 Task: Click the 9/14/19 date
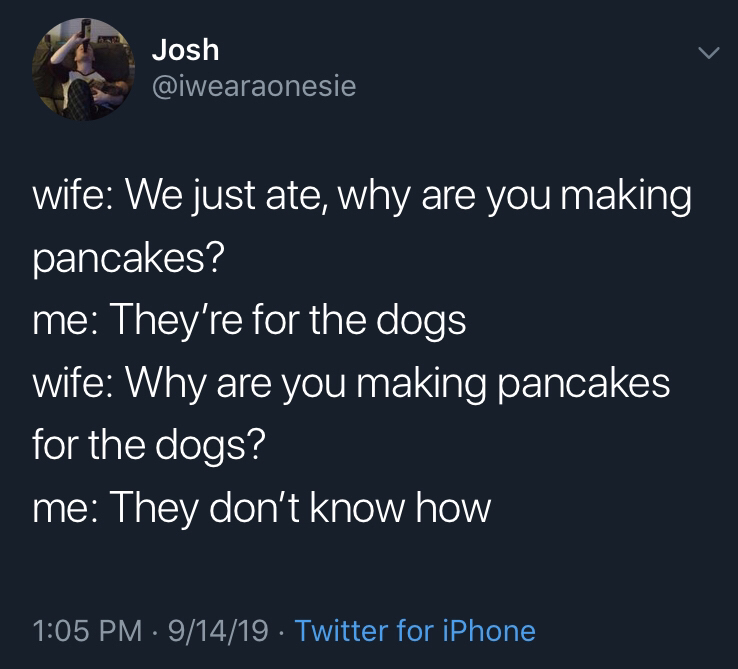[219, 630]
